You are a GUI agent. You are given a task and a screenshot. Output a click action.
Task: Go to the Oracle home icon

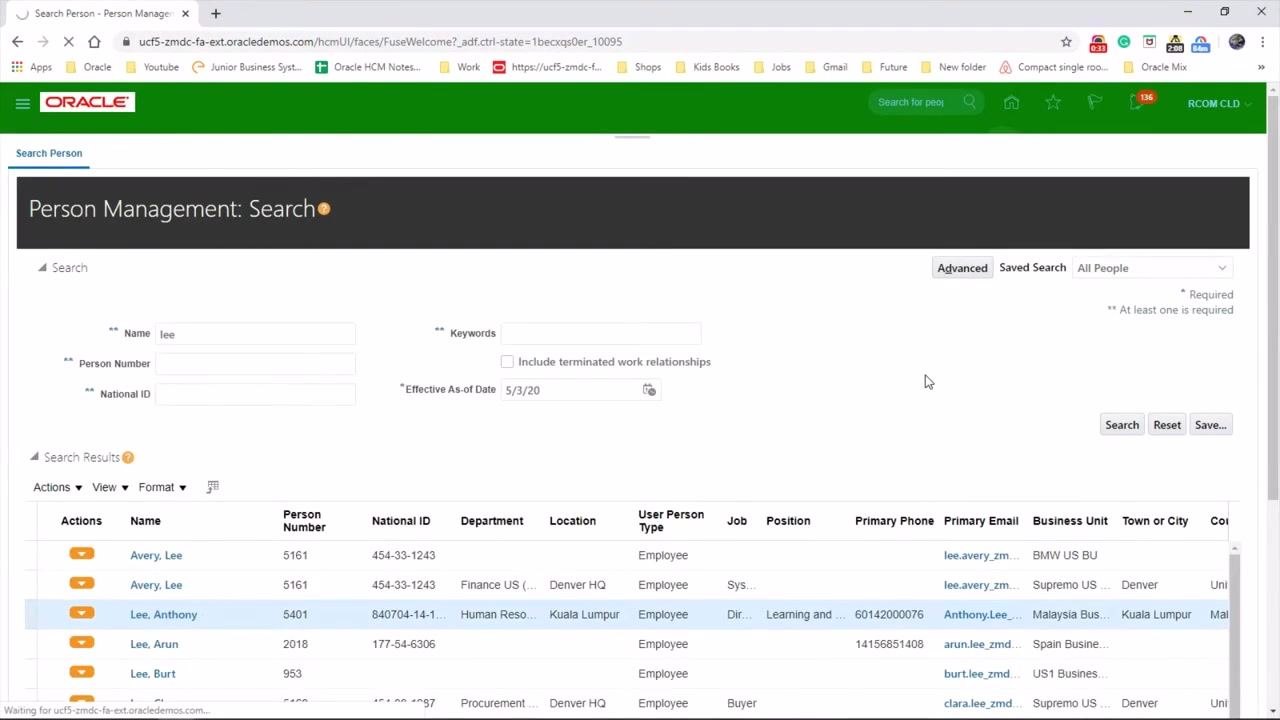[1011, 103]
